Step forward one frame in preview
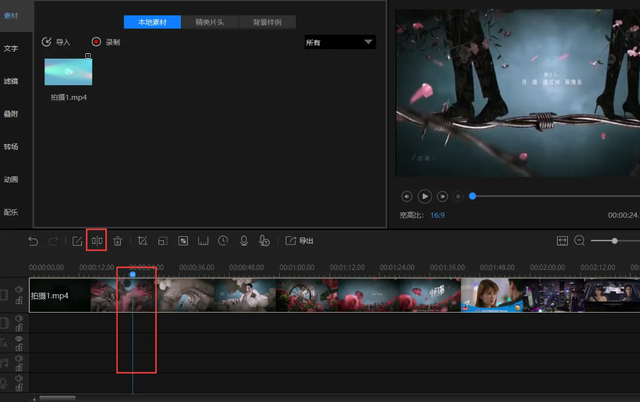This screenshot has width=640, height=402. coord(442,196)
